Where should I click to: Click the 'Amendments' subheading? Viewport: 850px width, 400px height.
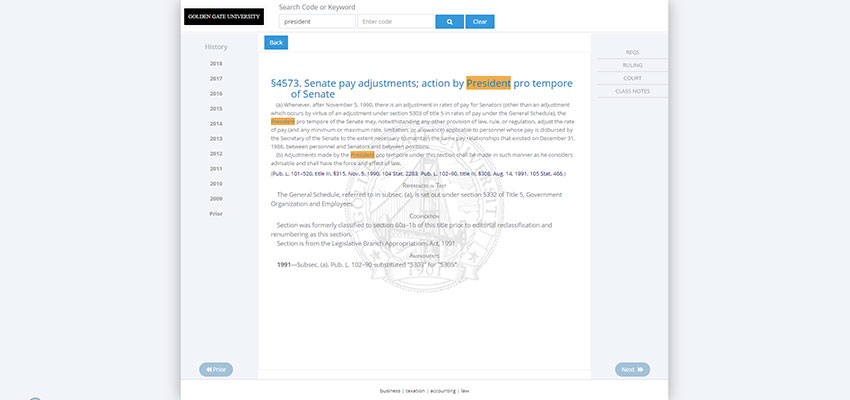coord(424,255)
